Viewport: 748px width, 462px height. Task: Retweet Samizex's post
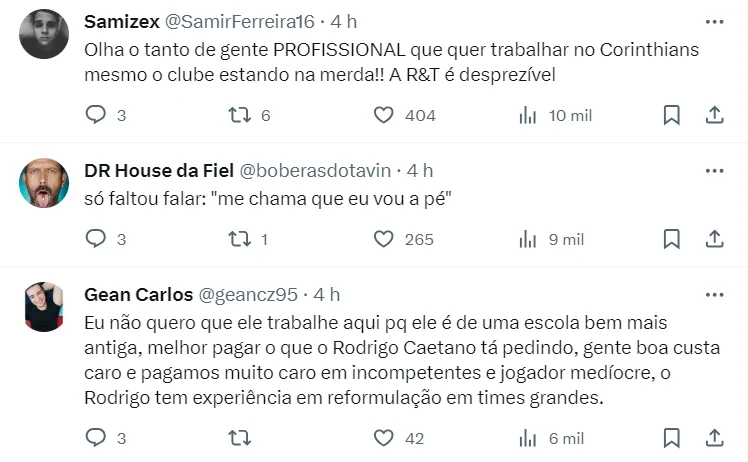(x=240, y=115)
